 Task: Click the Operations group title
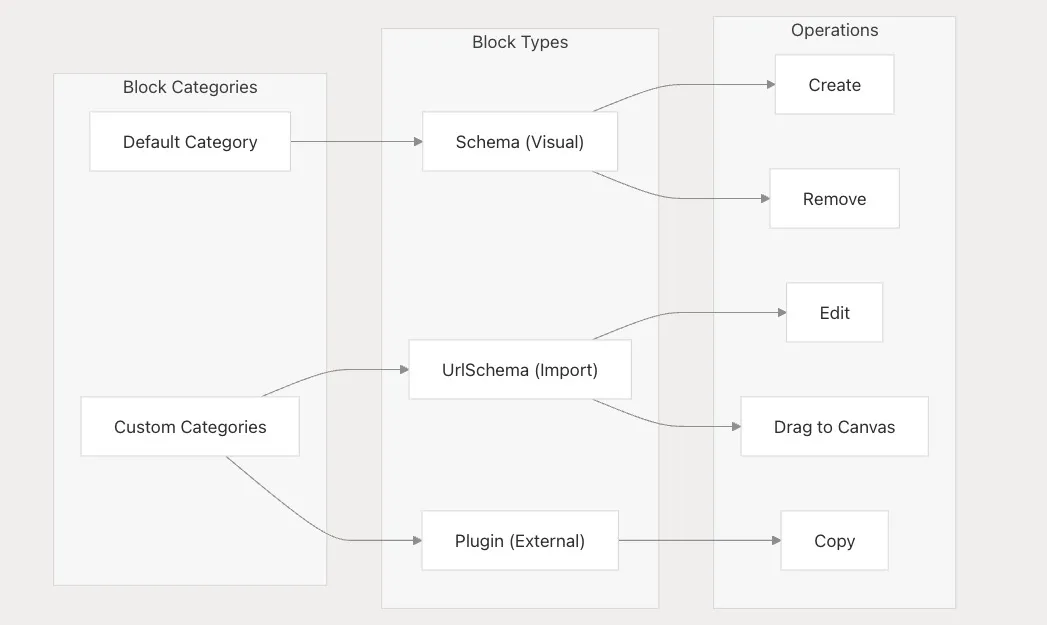click(x=834, y=30)
